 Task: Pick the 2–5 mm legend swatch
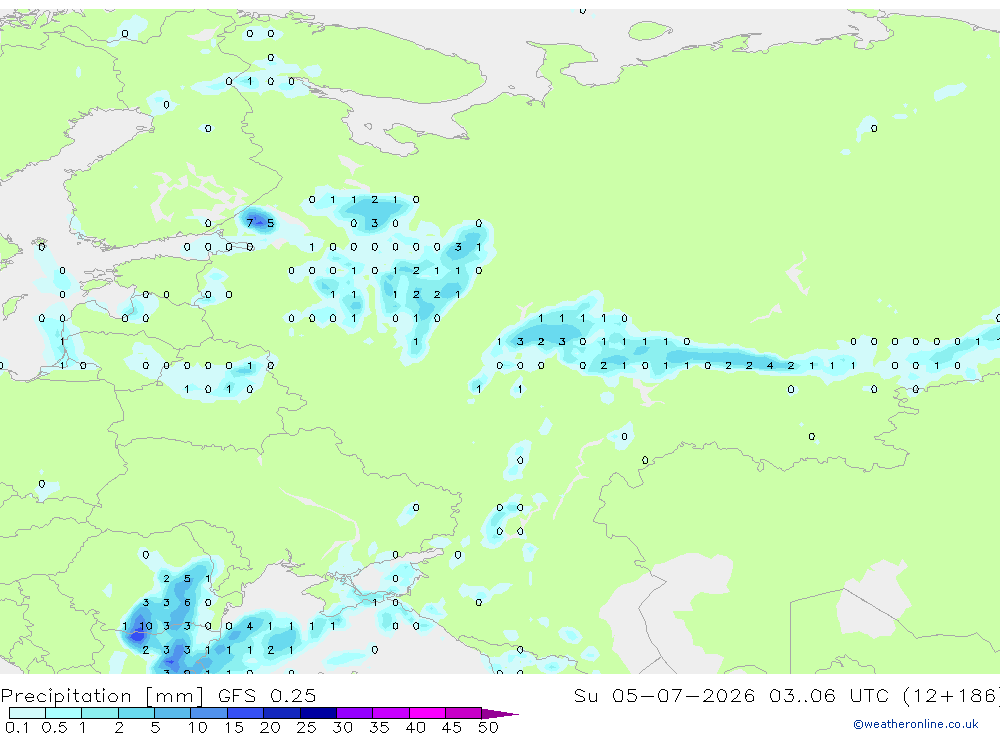tap(136, 713)
